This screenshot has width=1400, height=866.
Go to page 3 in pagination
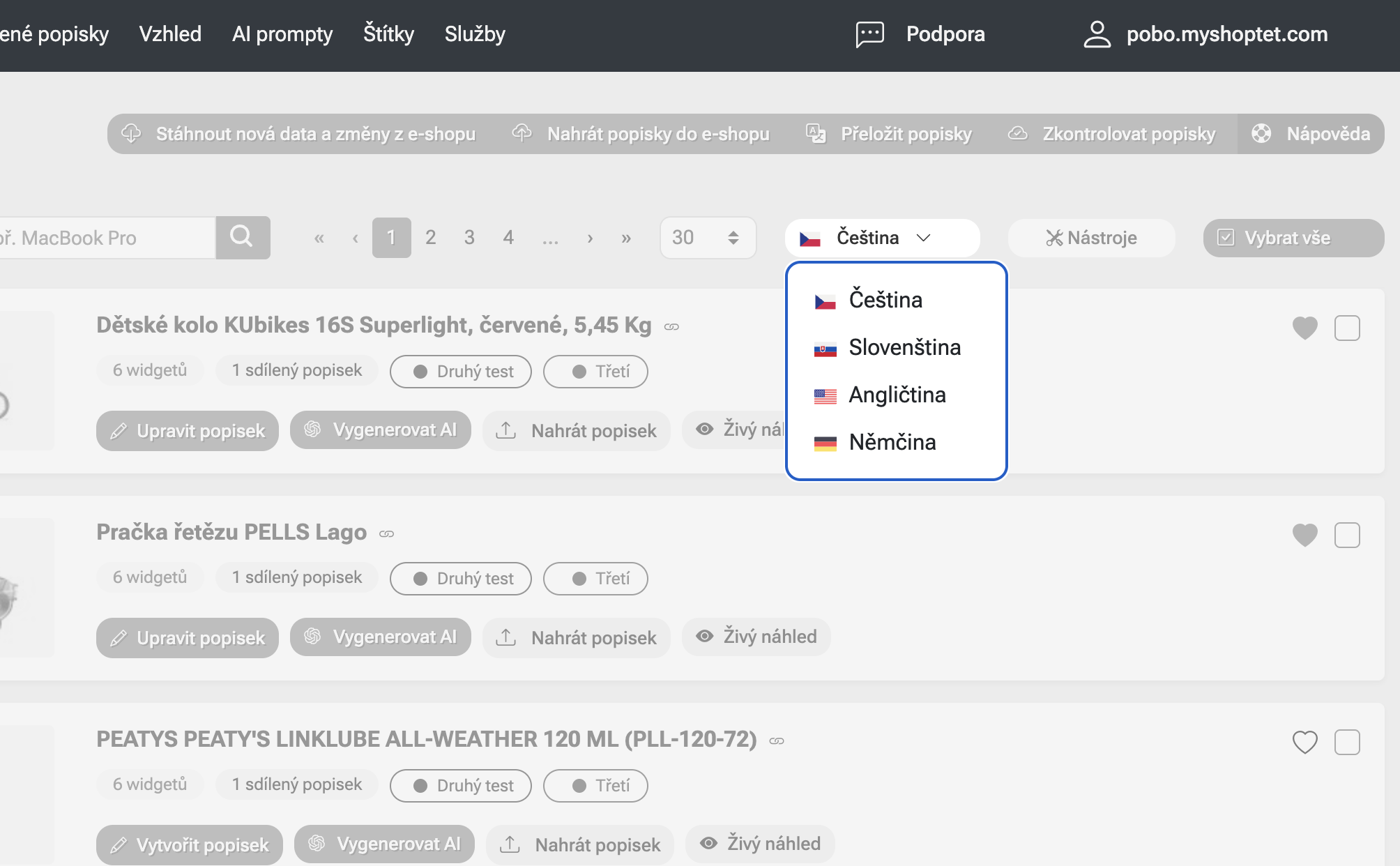coord(469,238)
